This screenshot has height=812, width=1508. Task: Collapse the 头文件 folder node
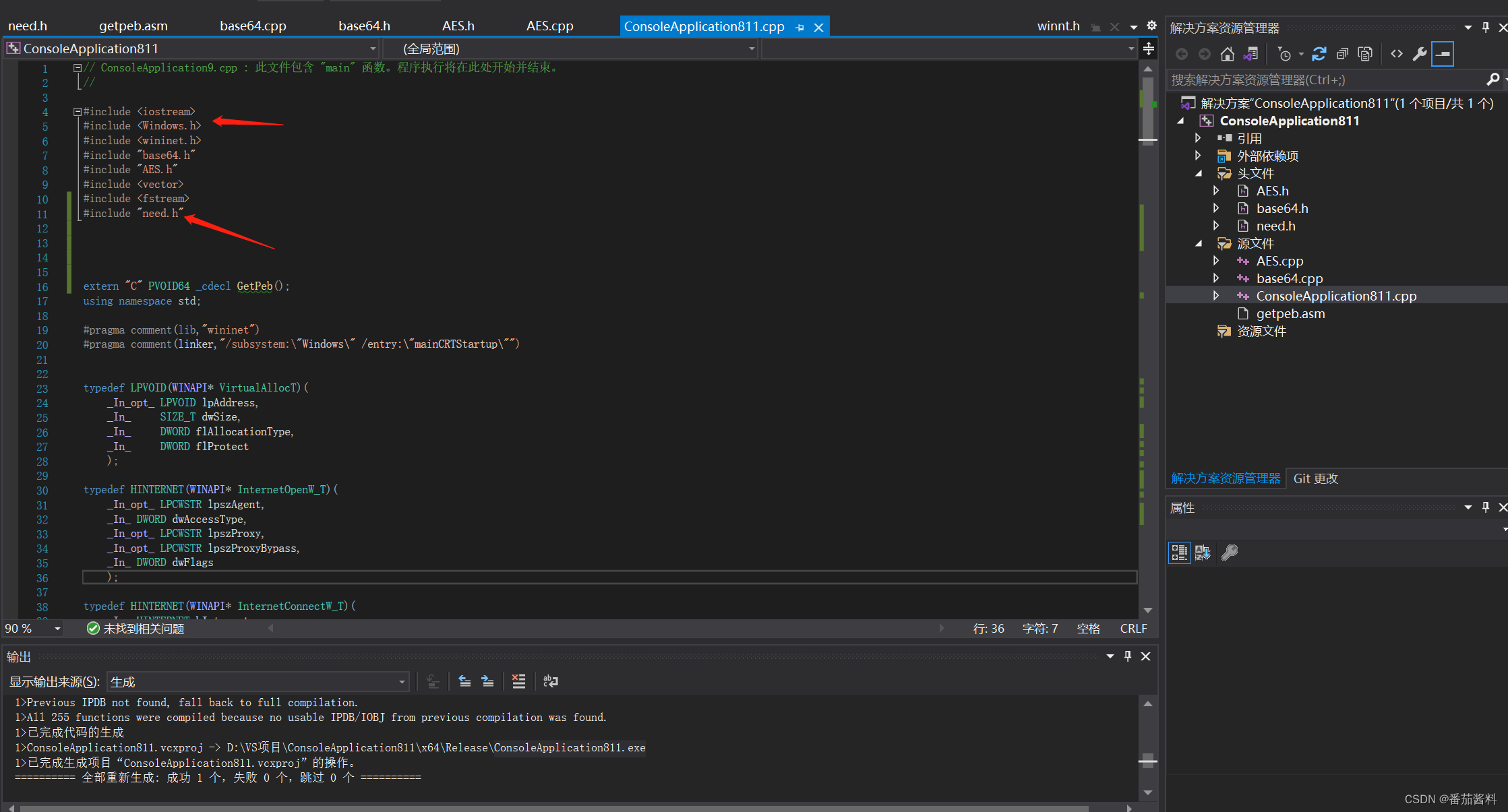[x=1199, y=173]
